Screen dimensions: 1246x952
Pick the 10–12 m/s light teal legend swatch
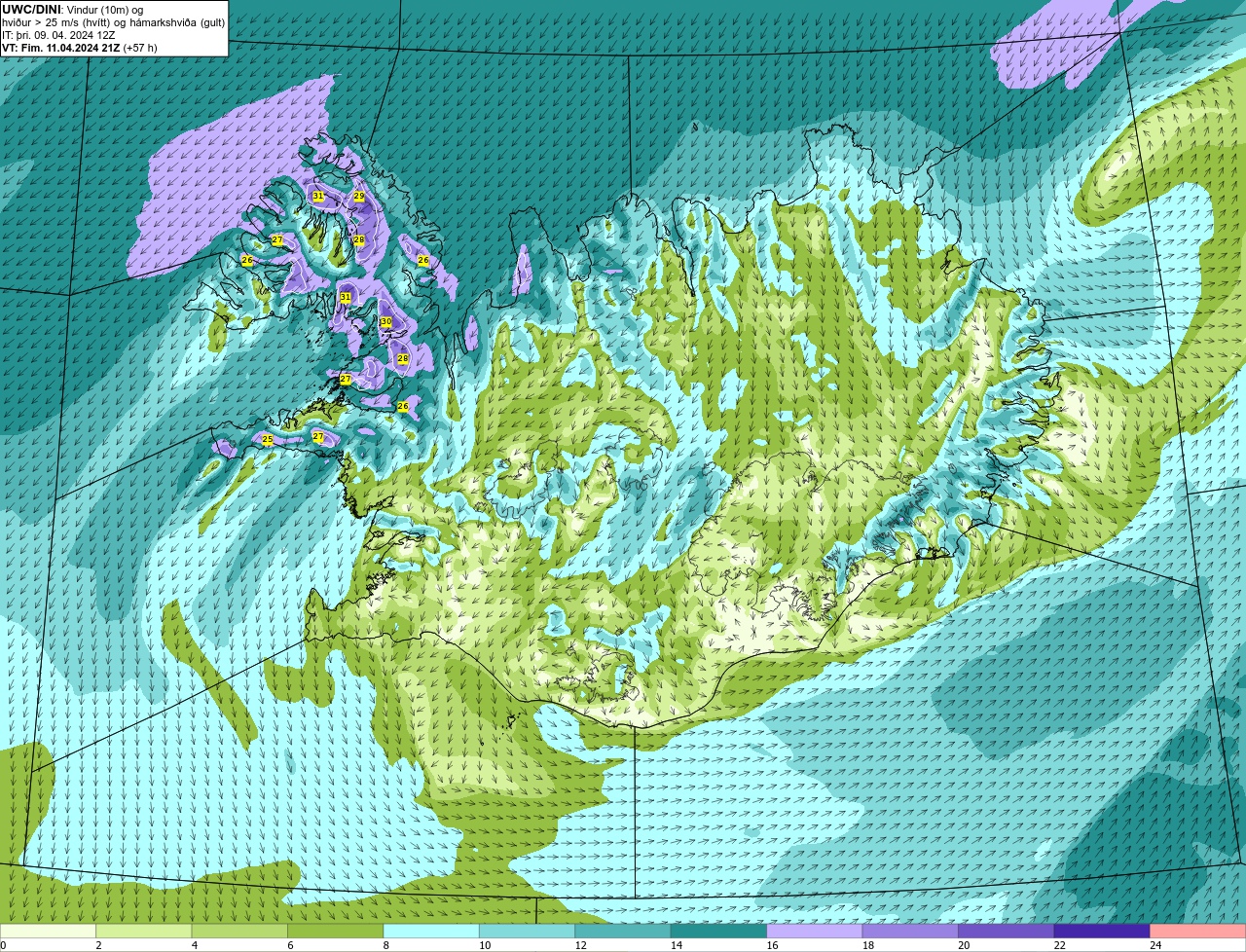click(528, 931)
